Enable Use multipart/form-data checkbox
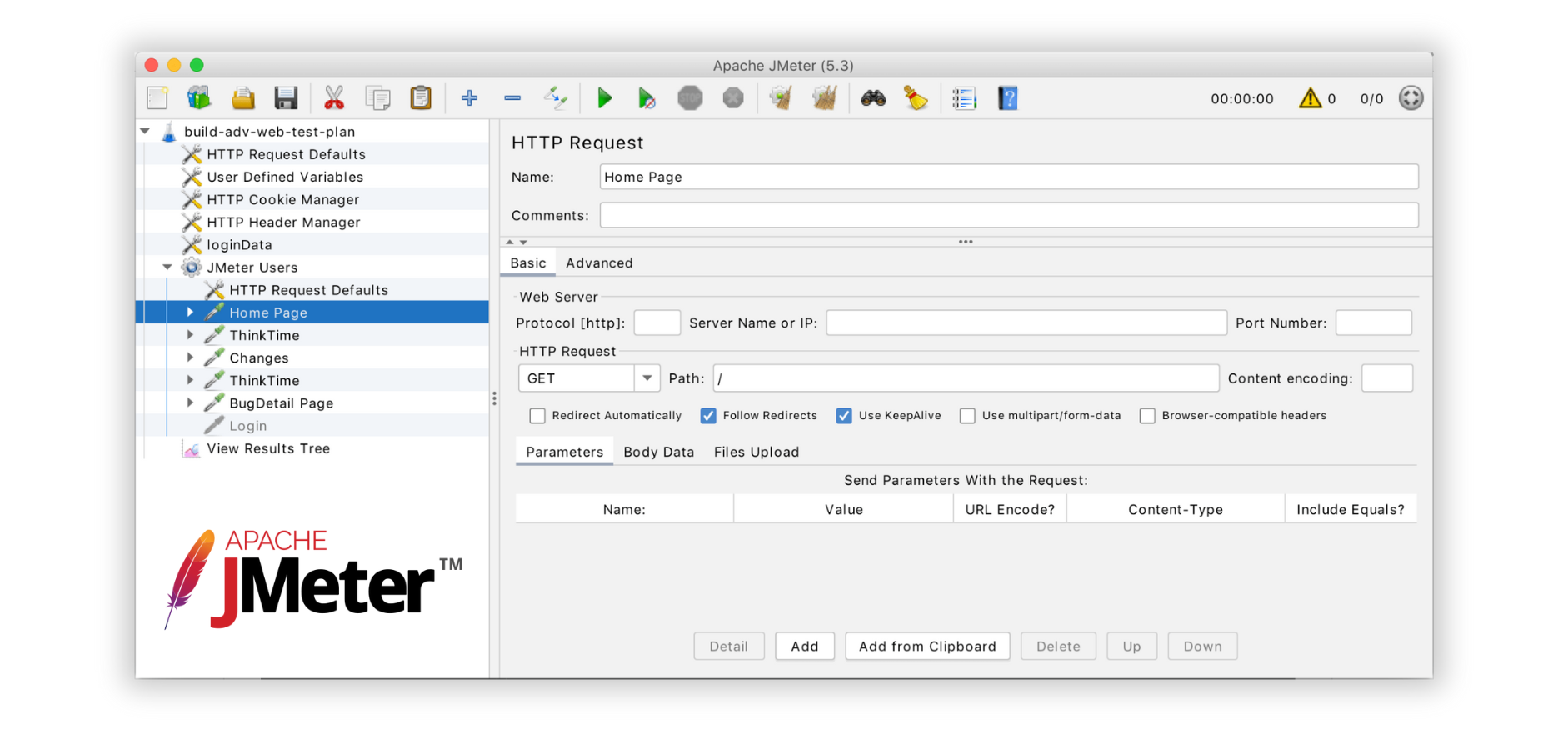Screen dimensions: 1568x730 (x=967, y=416)
